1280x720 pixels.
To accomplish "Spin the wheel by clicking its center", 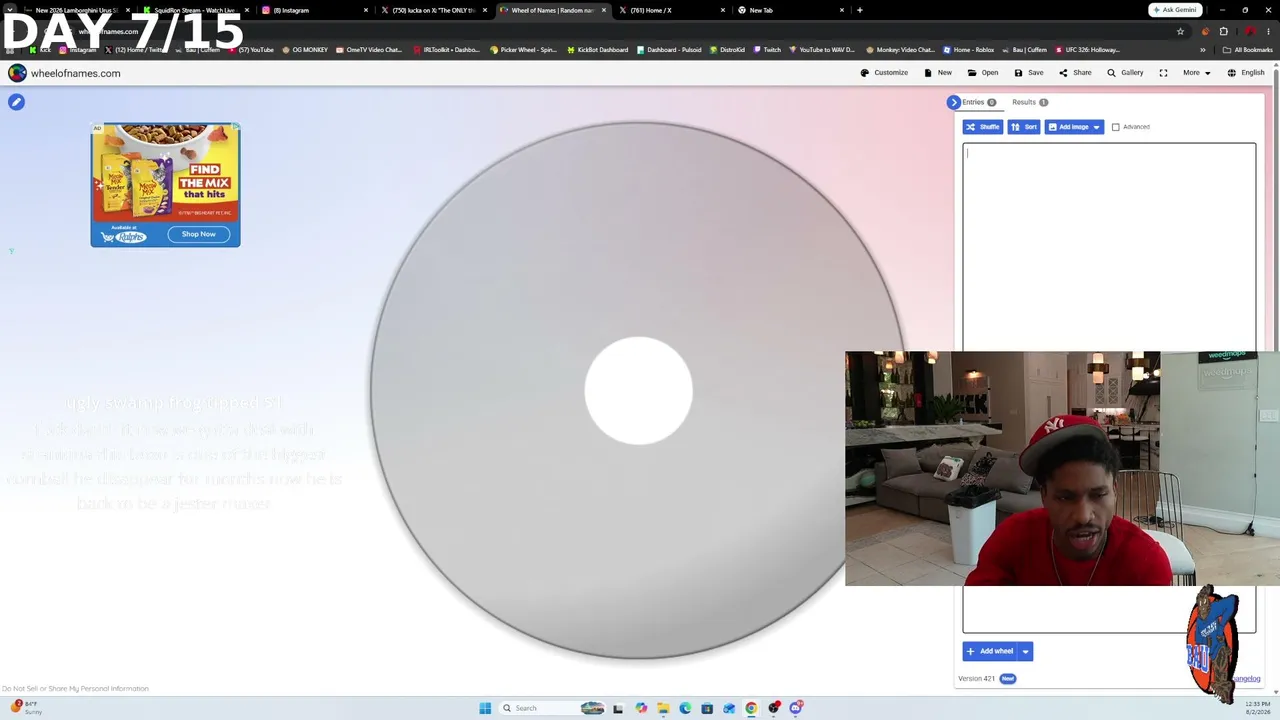I will (x=638, y=390).
